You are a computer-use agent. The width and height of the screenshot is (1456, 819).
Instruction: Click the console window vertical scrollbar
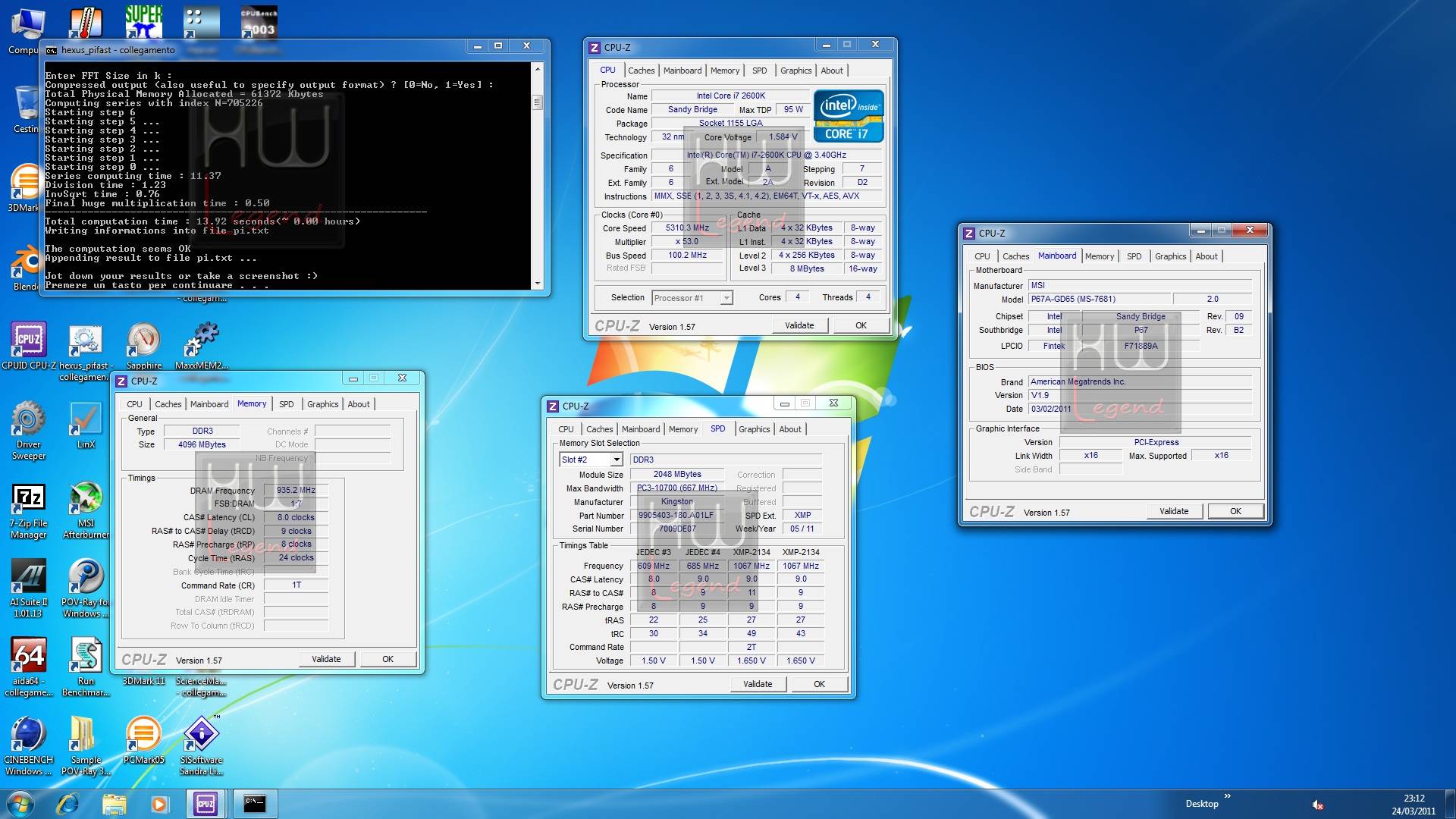[538, 176]
